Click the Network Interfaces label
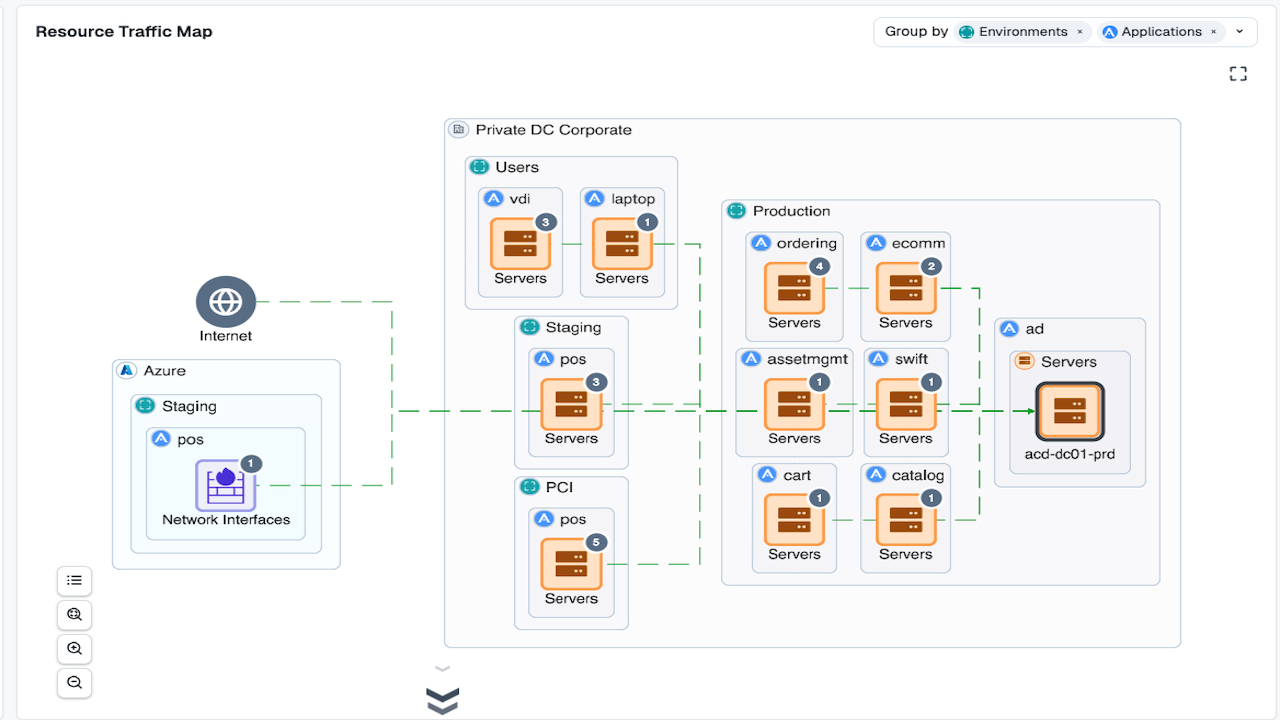The image size is (1280, 720). (226, 520)
